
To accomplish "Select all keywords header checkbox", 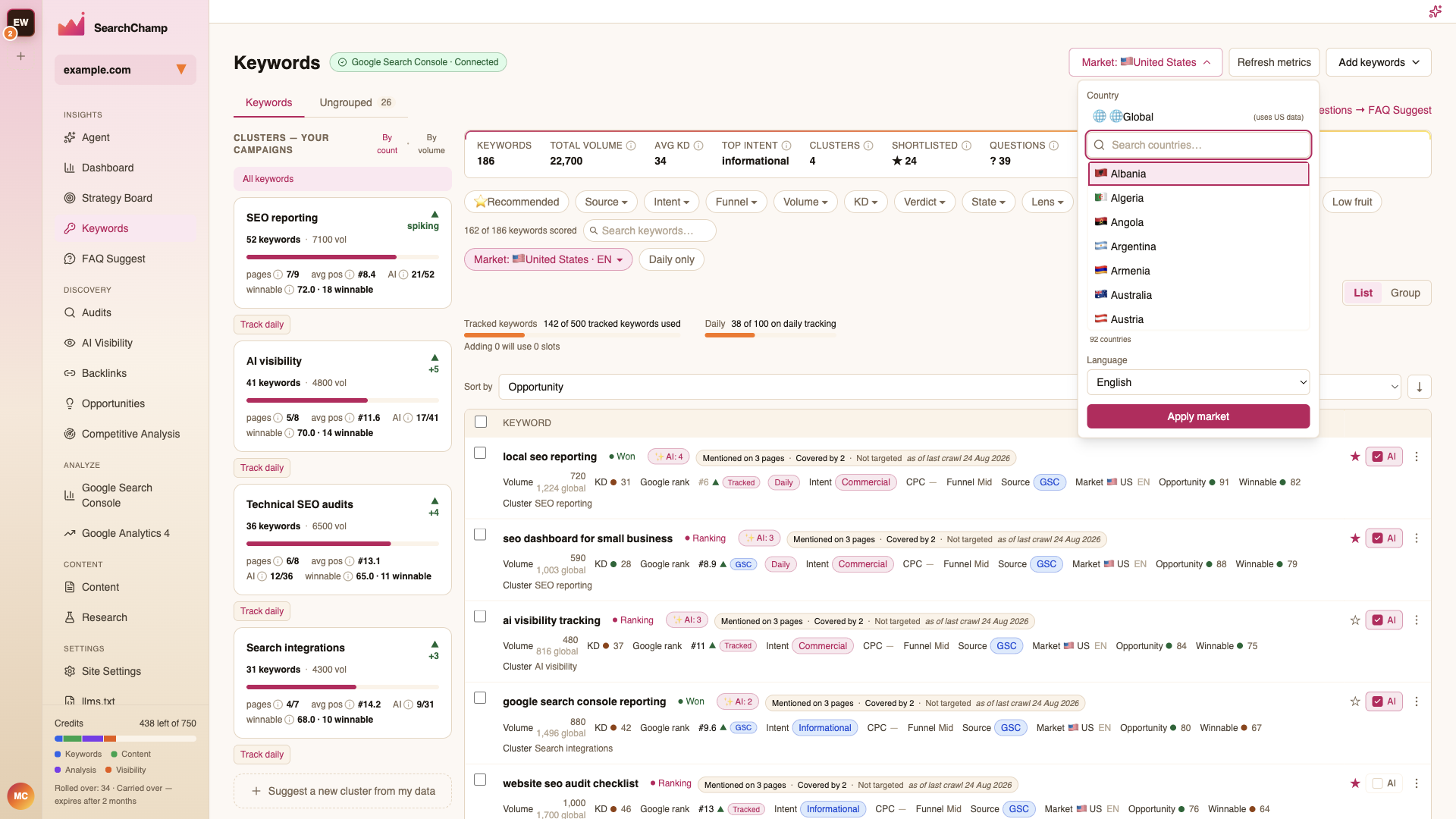I will point(481,422).
